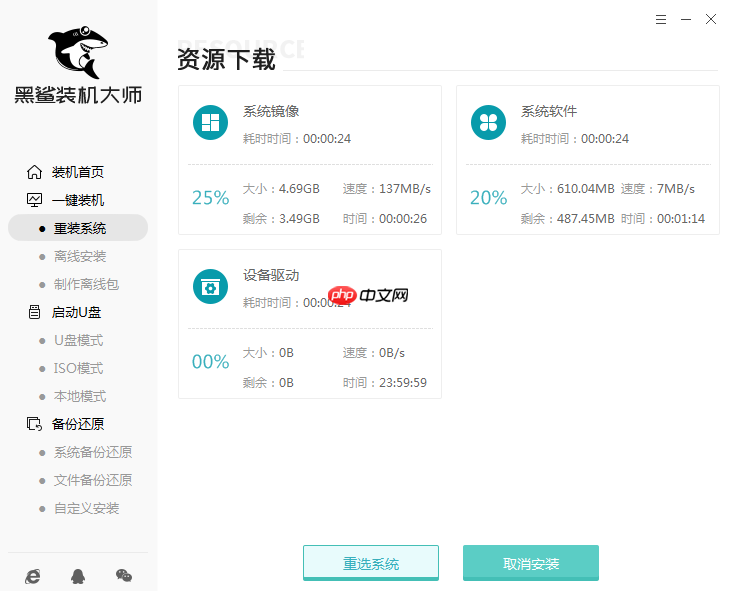This screenshot has height=591, width=736.
Task: Click 速度：0B/s text
Action: click(x=374, y=353)
